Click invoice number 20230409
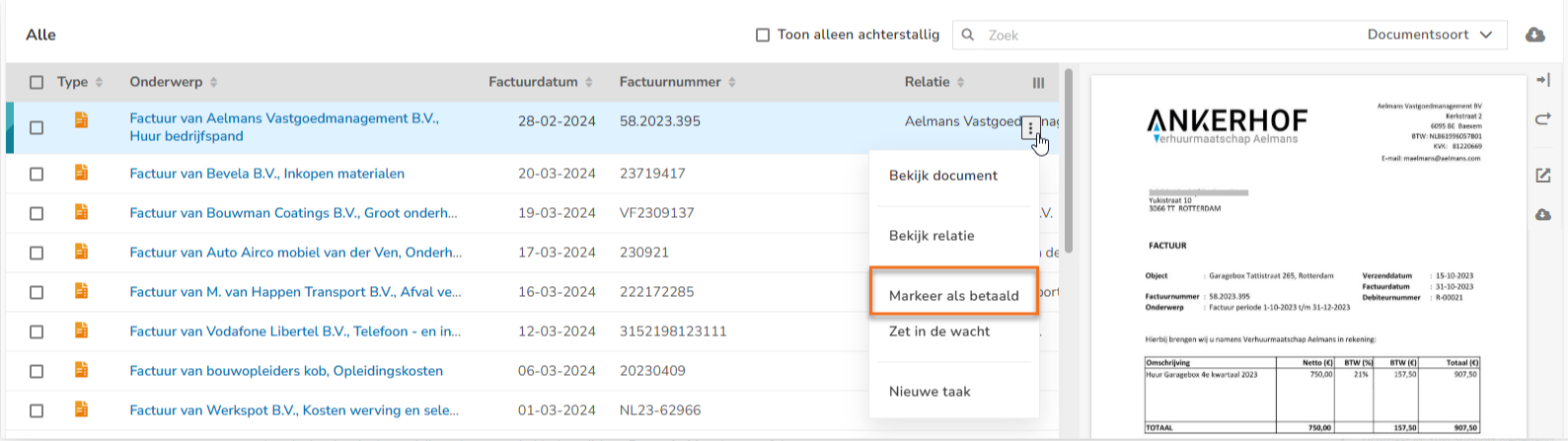The image size is (1568, 441). point(652,371)
